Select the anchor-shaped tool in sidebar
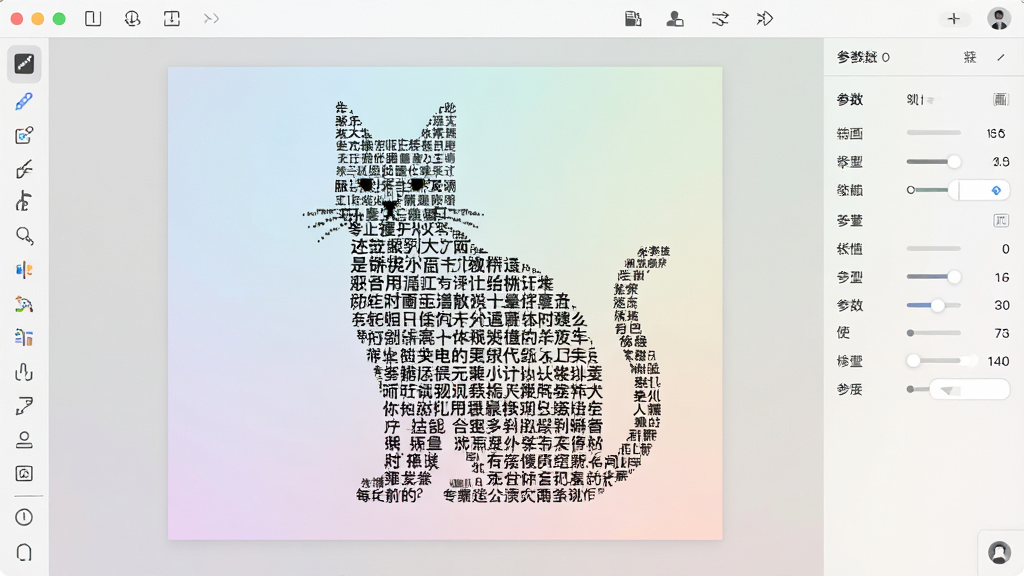1024x576 pixels. [24, 202]
